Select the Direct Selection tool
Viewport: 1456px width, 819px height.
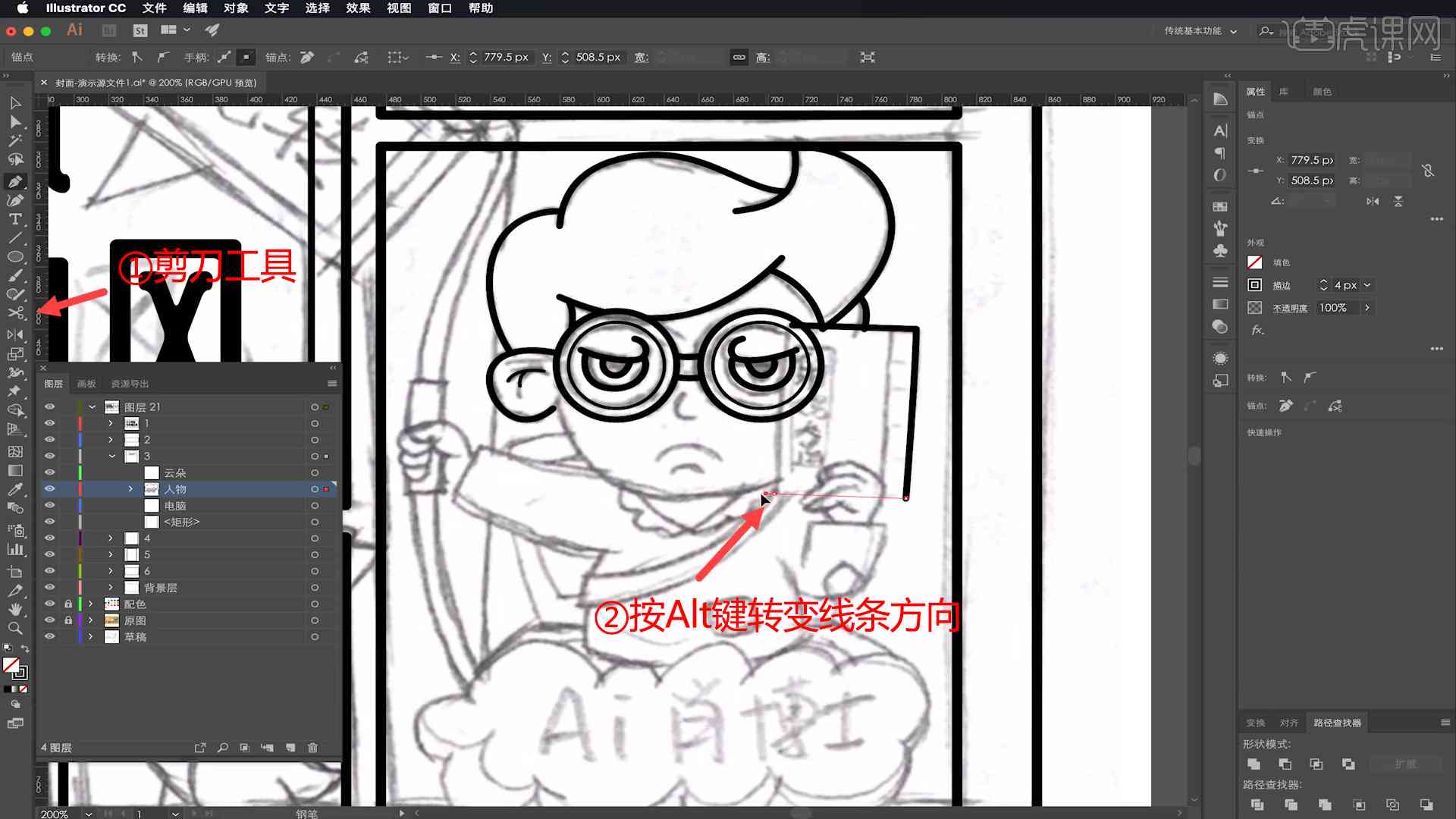point(15,121)
